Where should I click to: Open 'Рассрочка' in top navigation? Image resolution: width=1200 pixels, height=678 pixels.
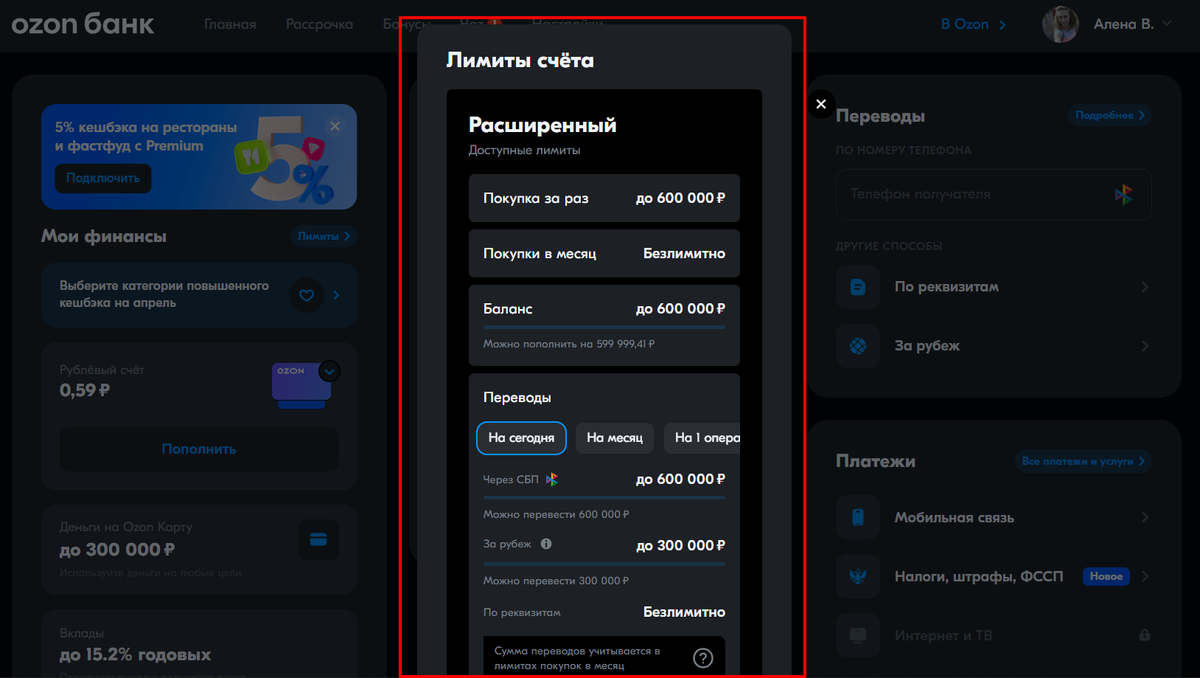click(319, 24)
